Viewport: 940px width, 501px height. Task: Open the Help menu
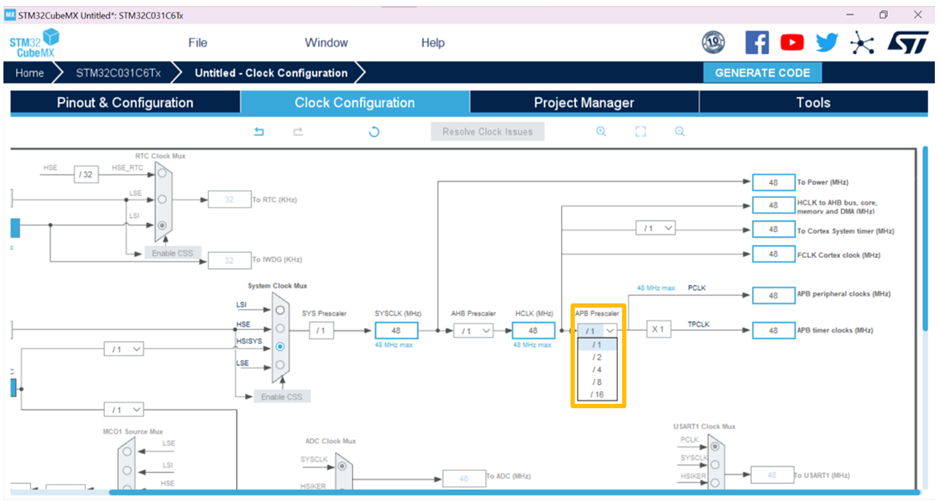point(433,43)
